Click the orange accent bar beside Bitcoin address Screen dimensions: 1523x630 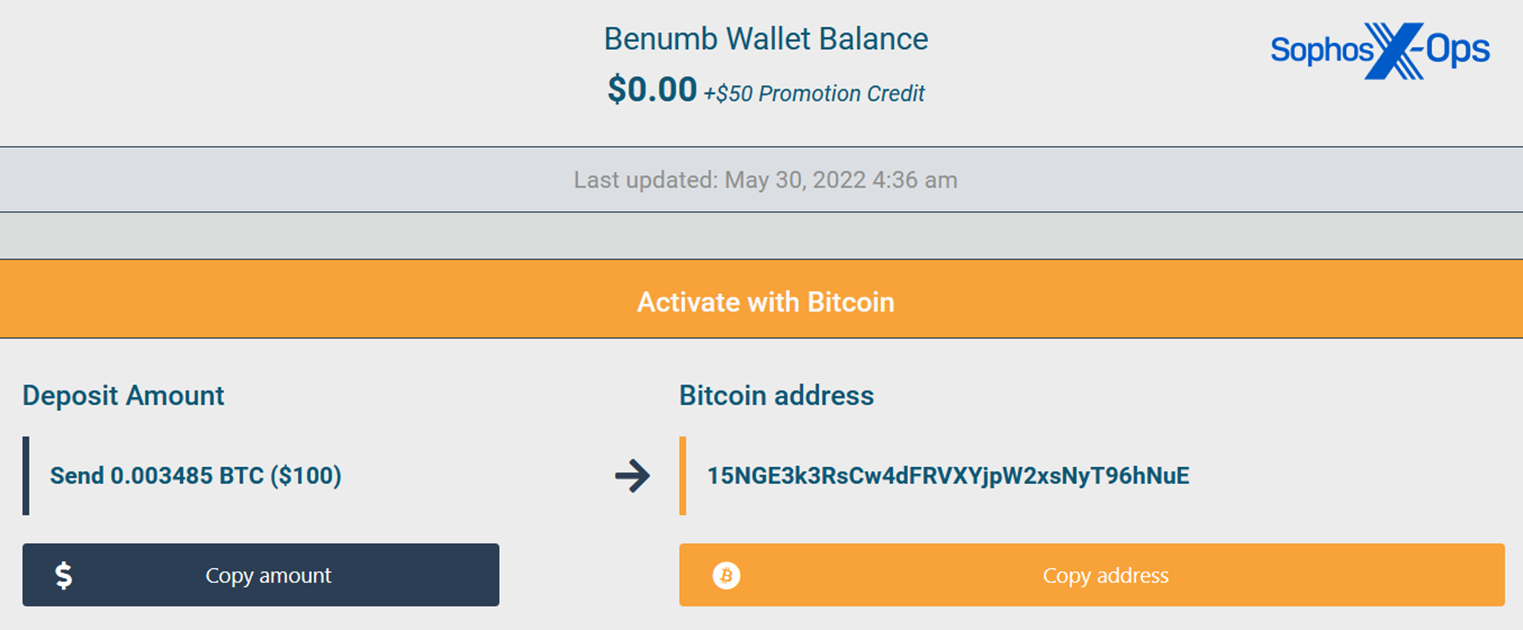click(x=683, y=476)
